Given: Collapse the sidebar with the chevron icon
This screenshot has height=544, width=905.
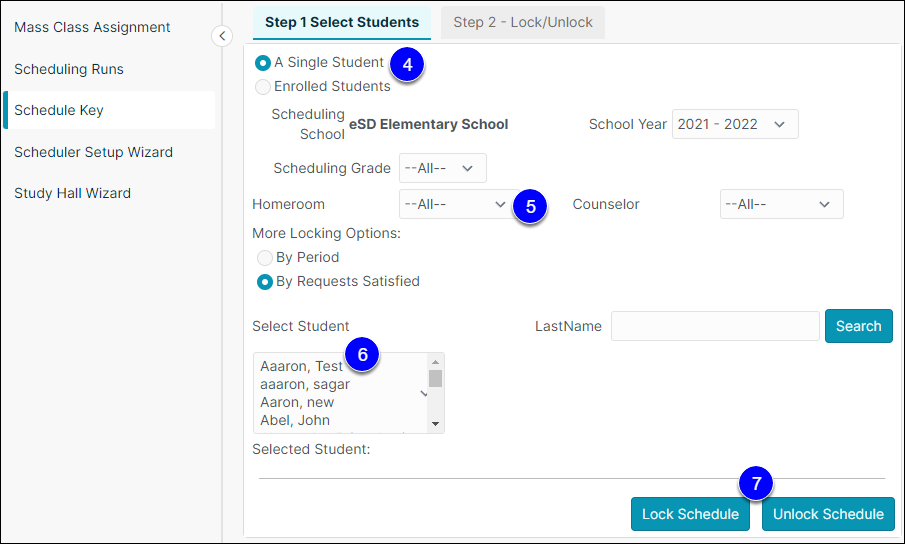Looking at the screenshot, I should coord(222,36).
